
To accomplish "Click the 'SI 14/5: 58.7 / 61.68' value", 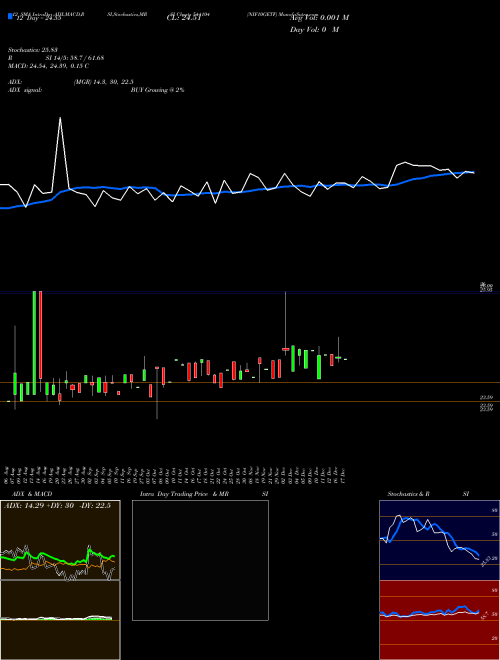I will [75, 58].
